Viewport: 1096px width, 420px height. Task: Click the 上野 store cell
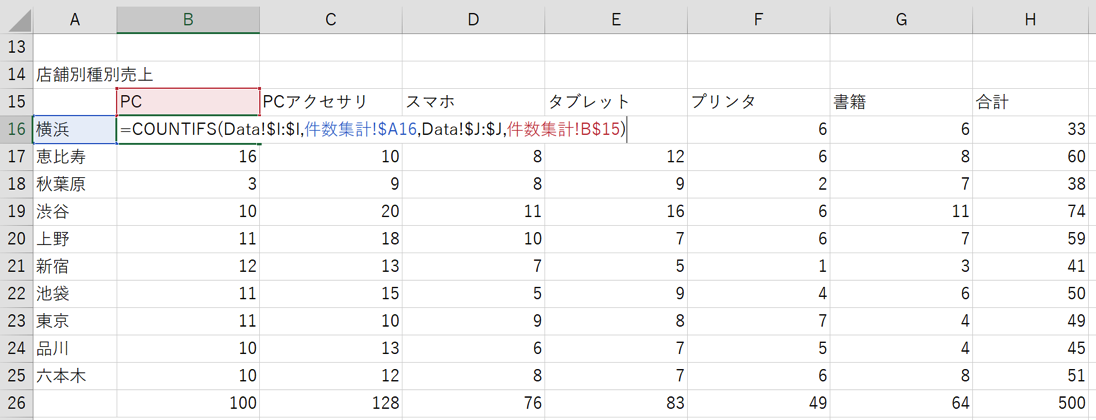tap(75, 240)
